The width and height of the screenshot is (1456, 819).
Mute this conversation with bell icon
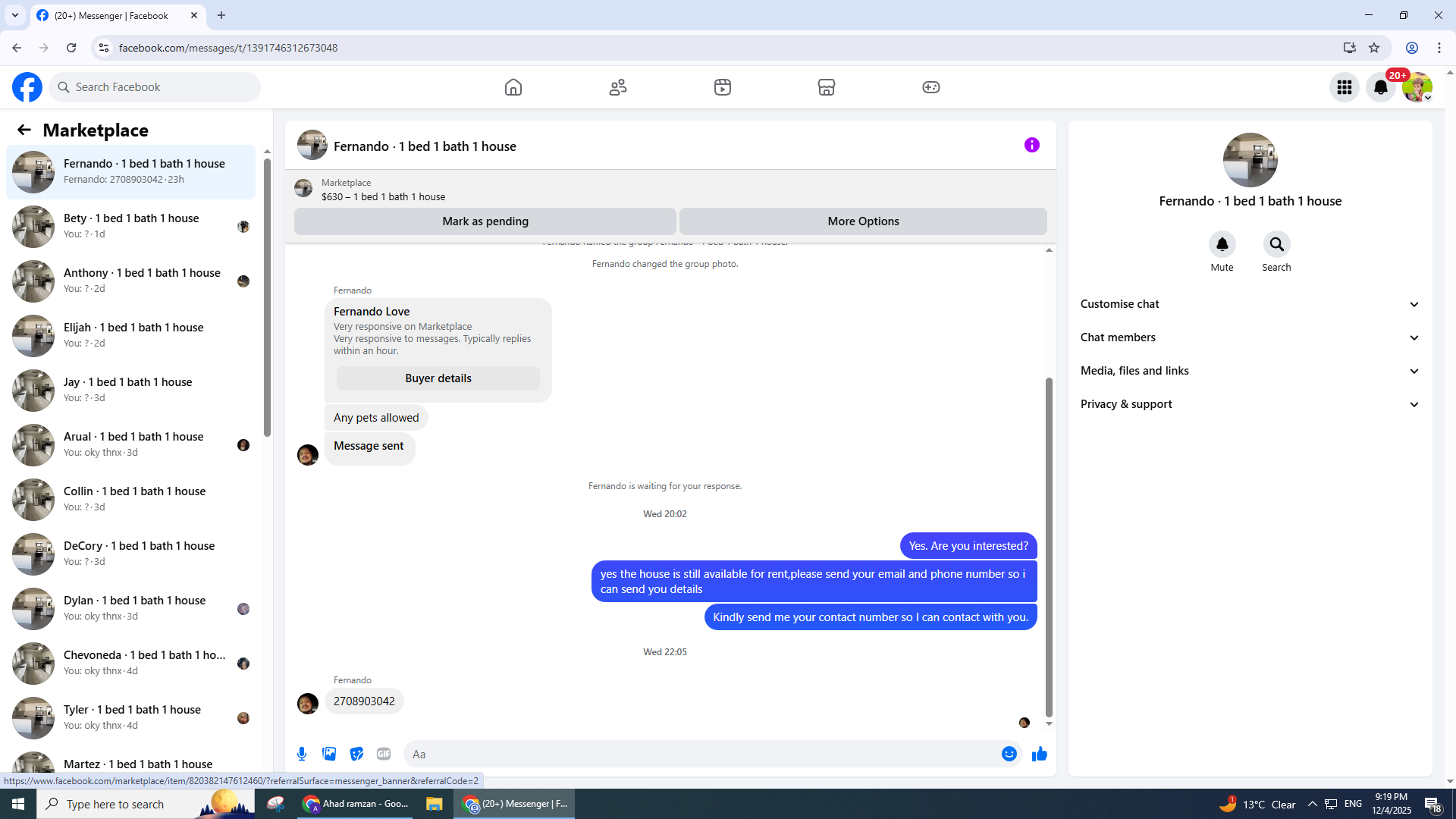[x=1222, y=244]
